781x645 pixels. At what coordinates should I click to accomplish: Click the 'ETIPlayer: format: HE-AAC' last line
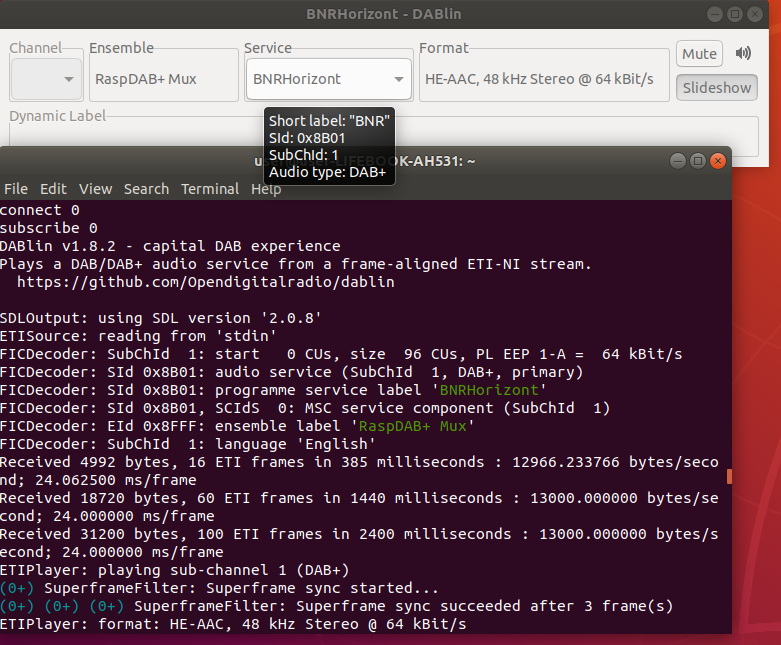coord(233,624)
